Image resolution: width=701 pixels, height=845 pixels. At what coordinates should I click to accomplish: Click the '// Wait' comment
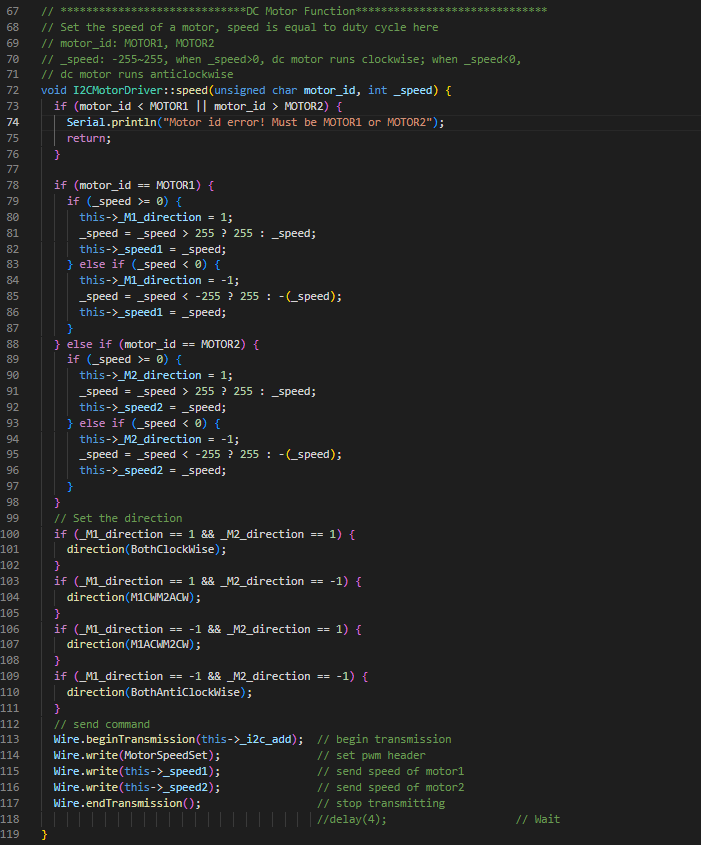click(538, 819)
